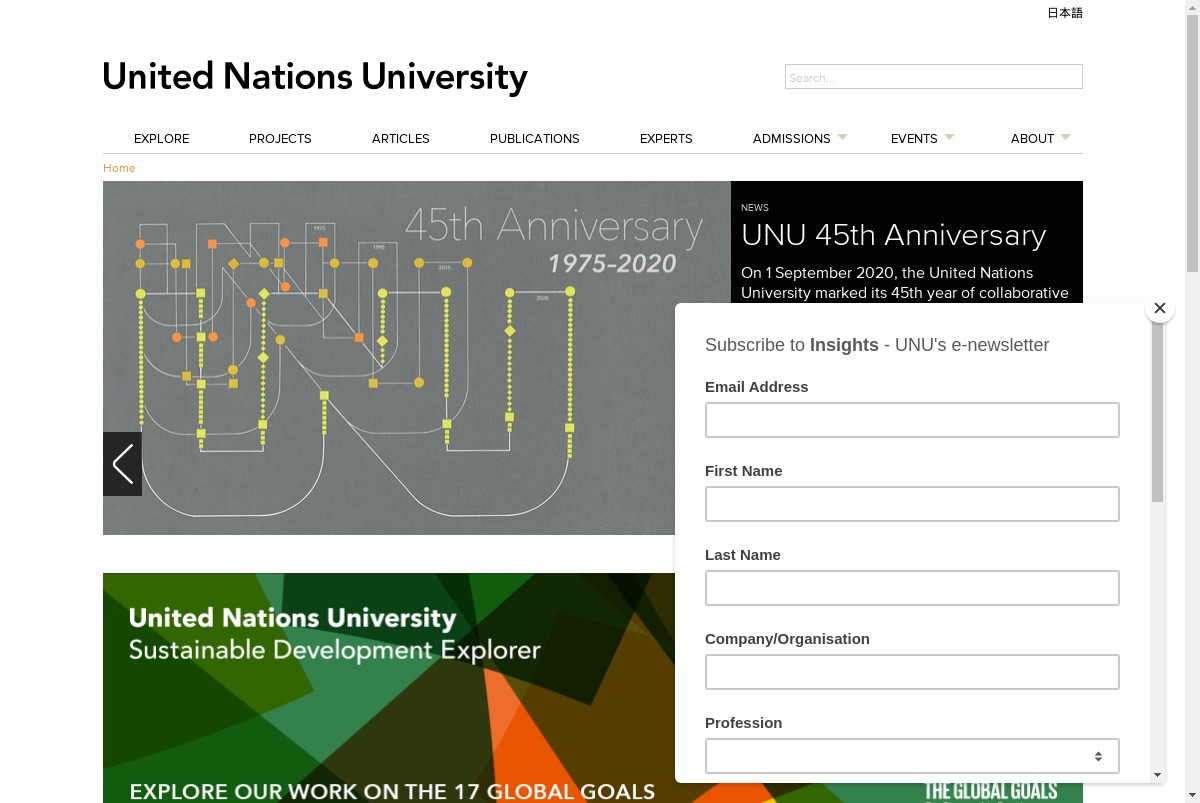
Task: Open the Admissions menu item
Action: (x=791, y=139)
